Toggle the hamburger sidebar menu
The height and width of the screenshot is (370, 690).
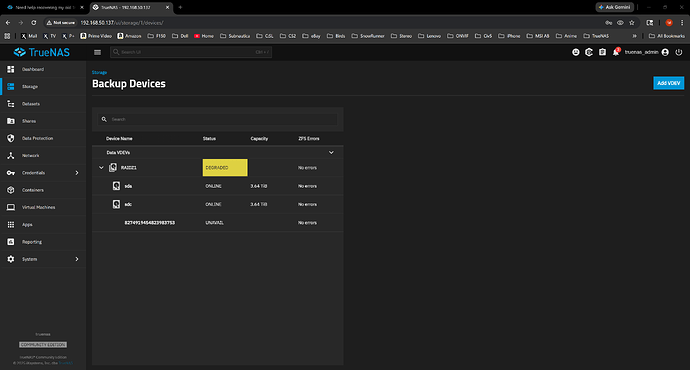(x=97, y=52)
